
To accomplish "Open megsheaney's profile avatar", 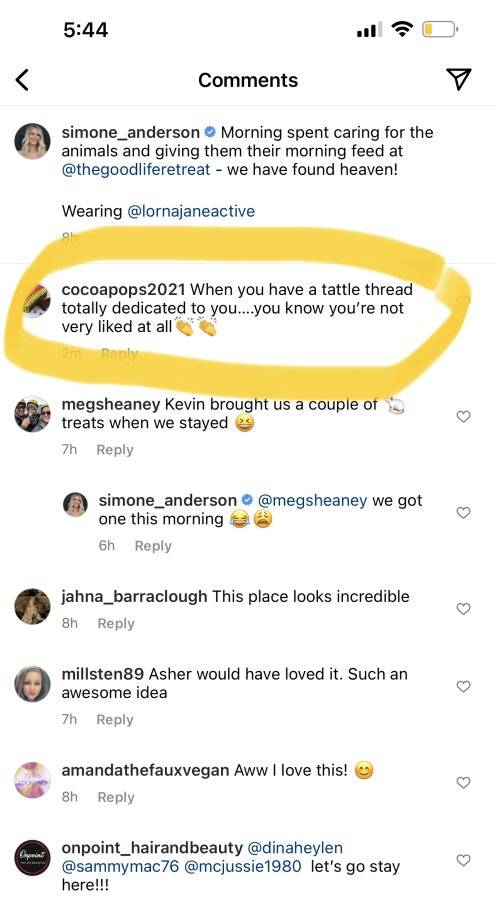I will 33,414.
